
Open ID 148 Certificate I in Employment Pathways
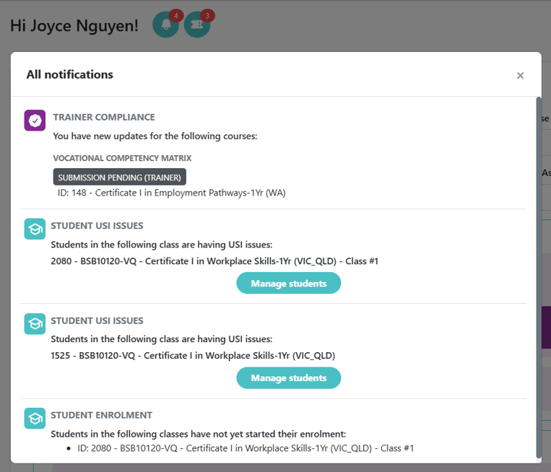click(x=171, y=193)
